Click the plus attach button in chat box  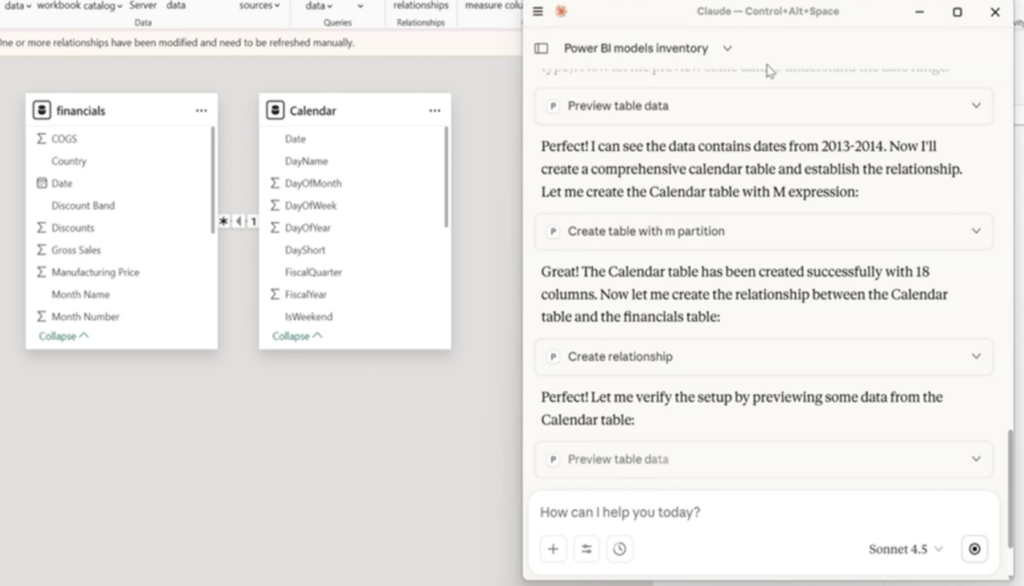pos(553,549)
